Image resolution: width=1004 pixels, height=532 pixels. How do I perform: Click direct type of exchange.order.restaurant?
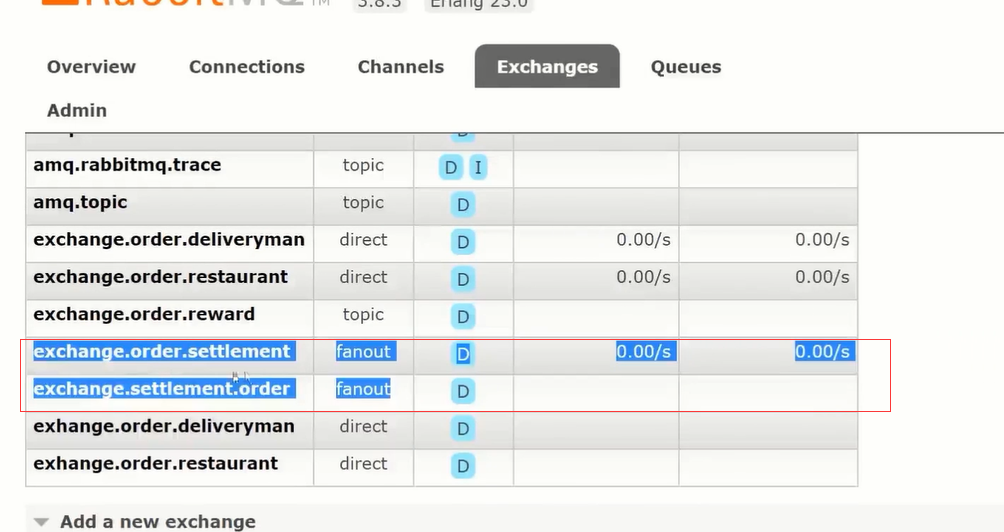point(363,277)
